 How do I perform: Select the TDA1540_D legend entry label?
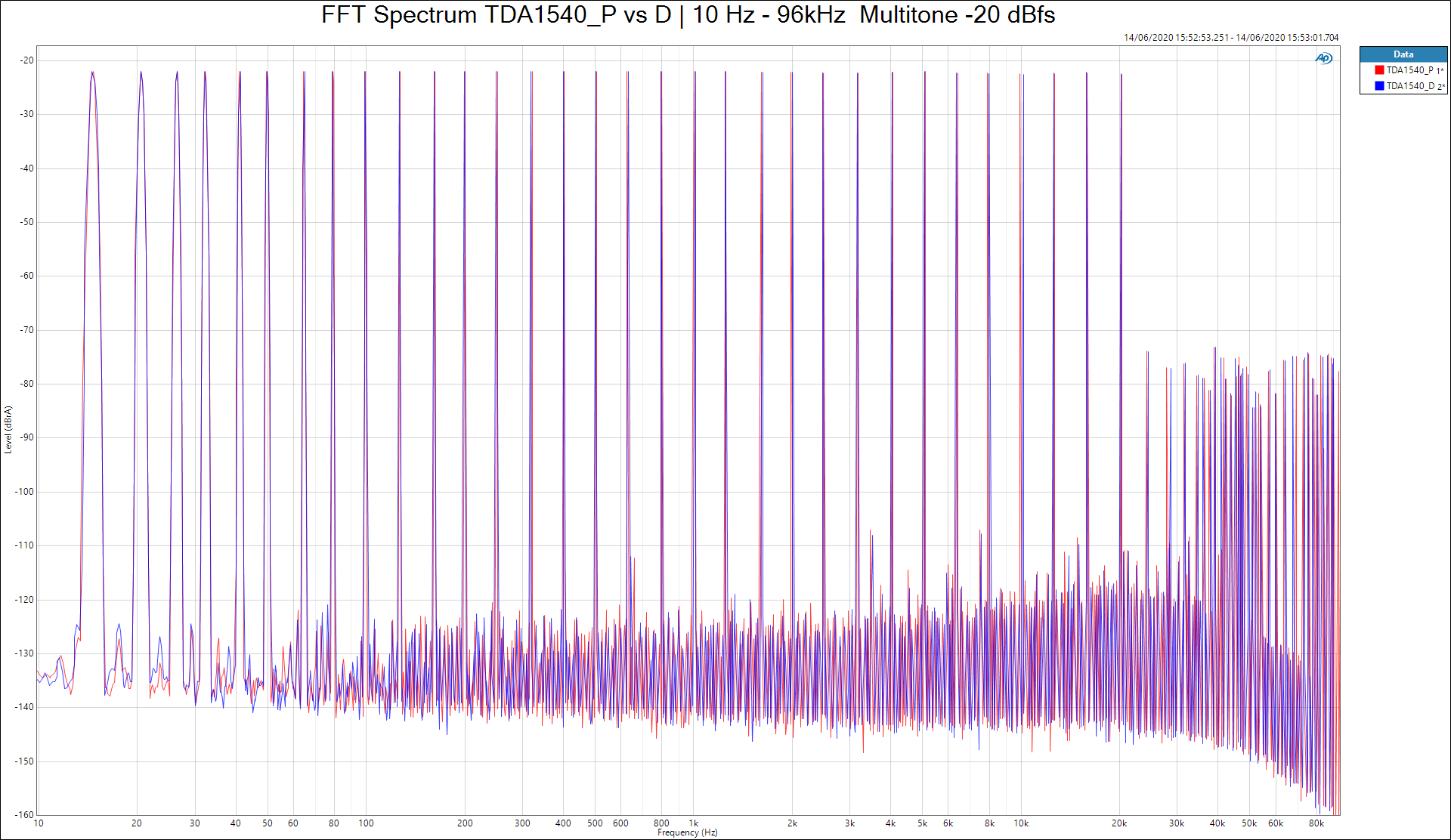[1409, 86]
